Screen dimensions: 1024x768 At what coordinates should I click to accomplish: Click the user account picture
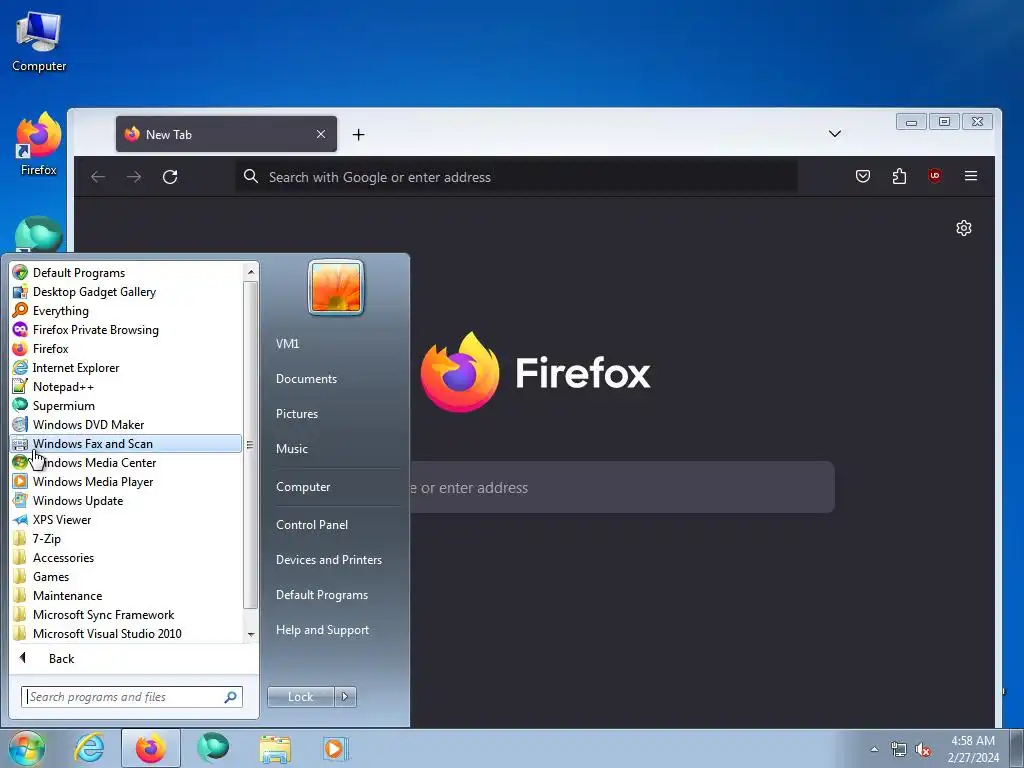click(x=336, y=287)
